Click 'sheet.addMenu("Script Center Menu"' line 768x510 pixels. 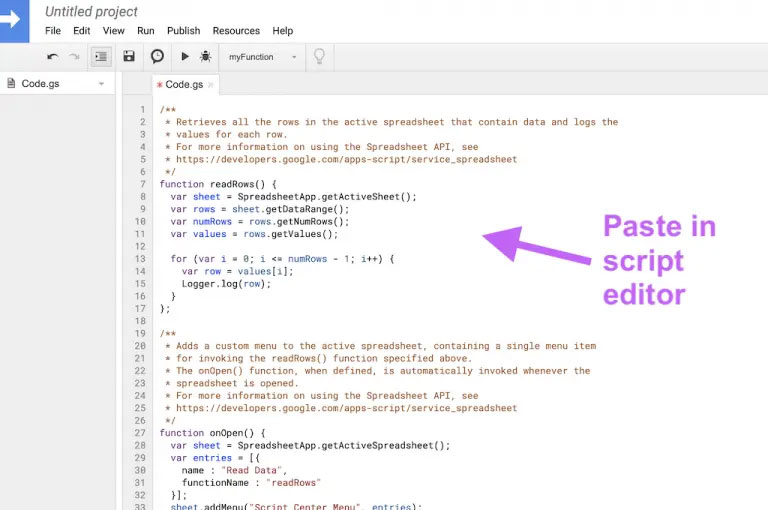[296, 506]
